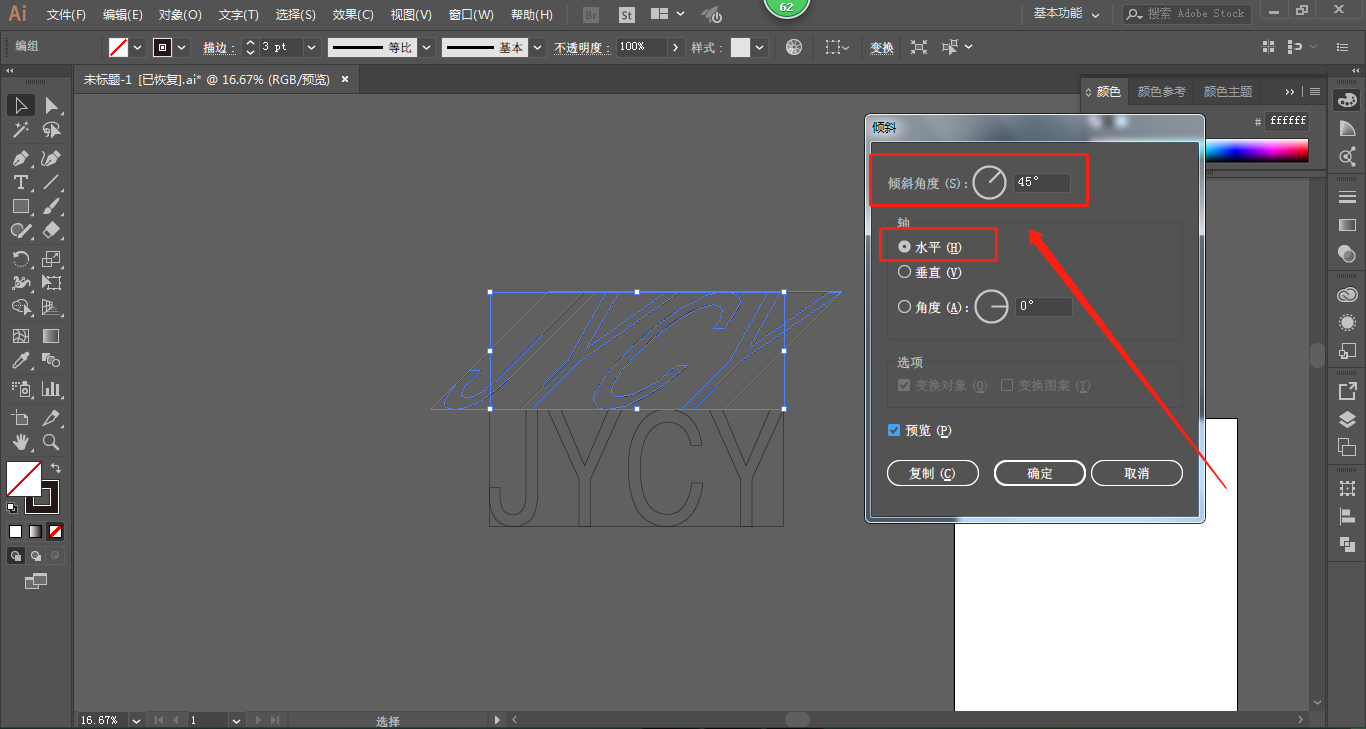
Task: Select the Hand tool
Action: (x=21, y=441)
